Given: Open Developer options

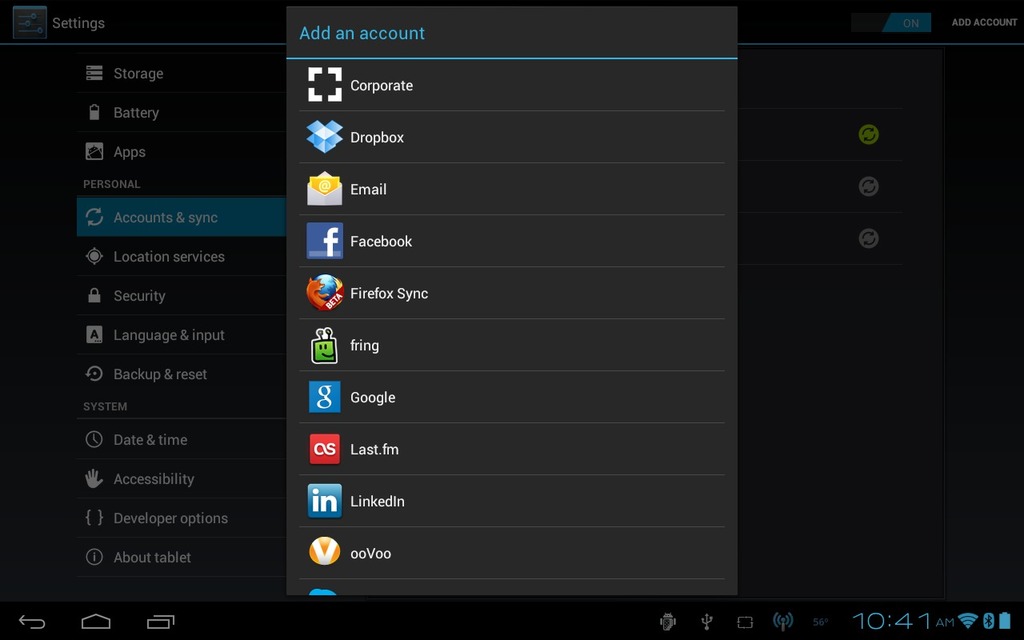Looking at the screenshot, I should (x=182, y=517).
